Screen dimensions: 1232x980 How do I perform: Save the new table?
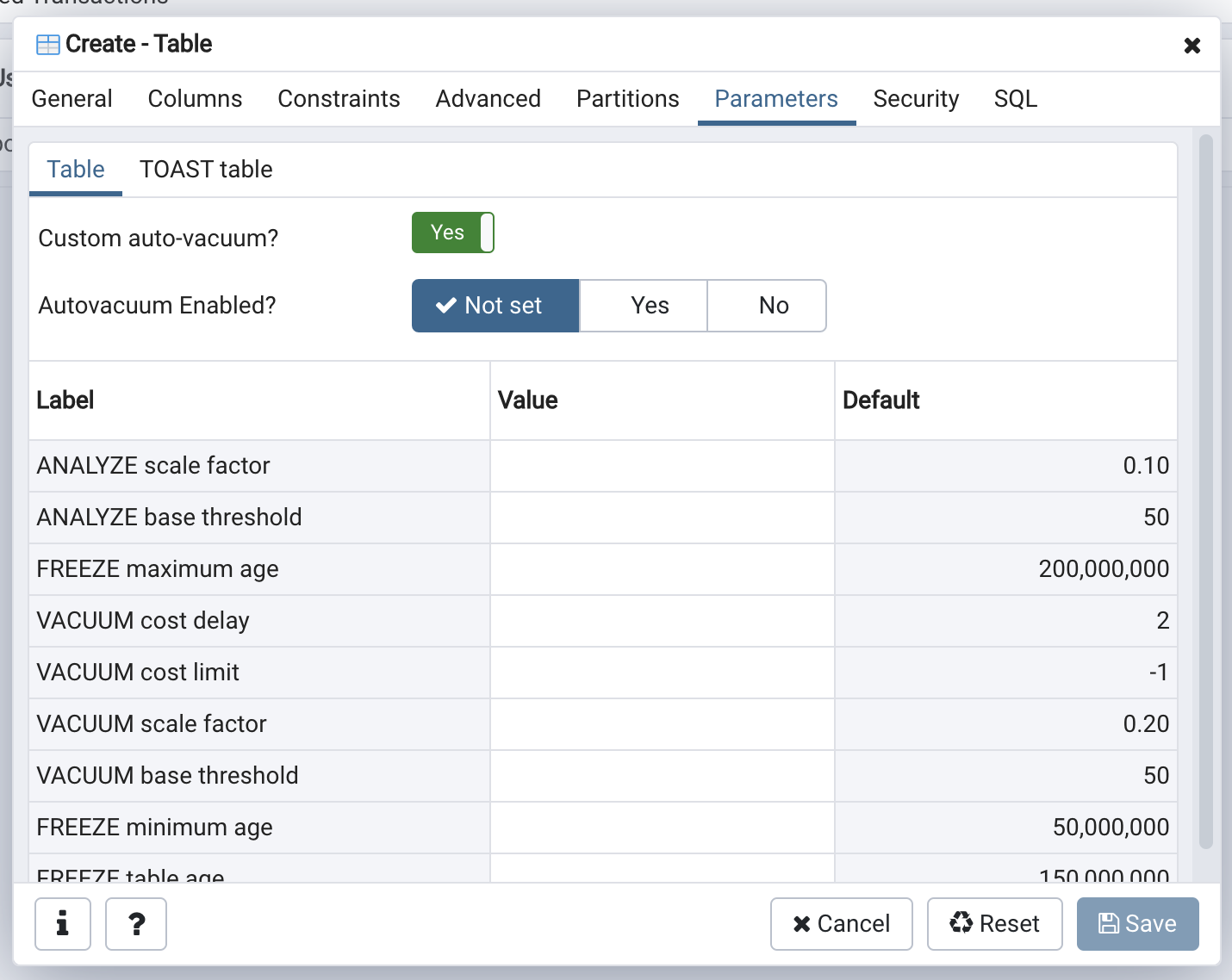pyautogui.click(x=1137, y=924)
